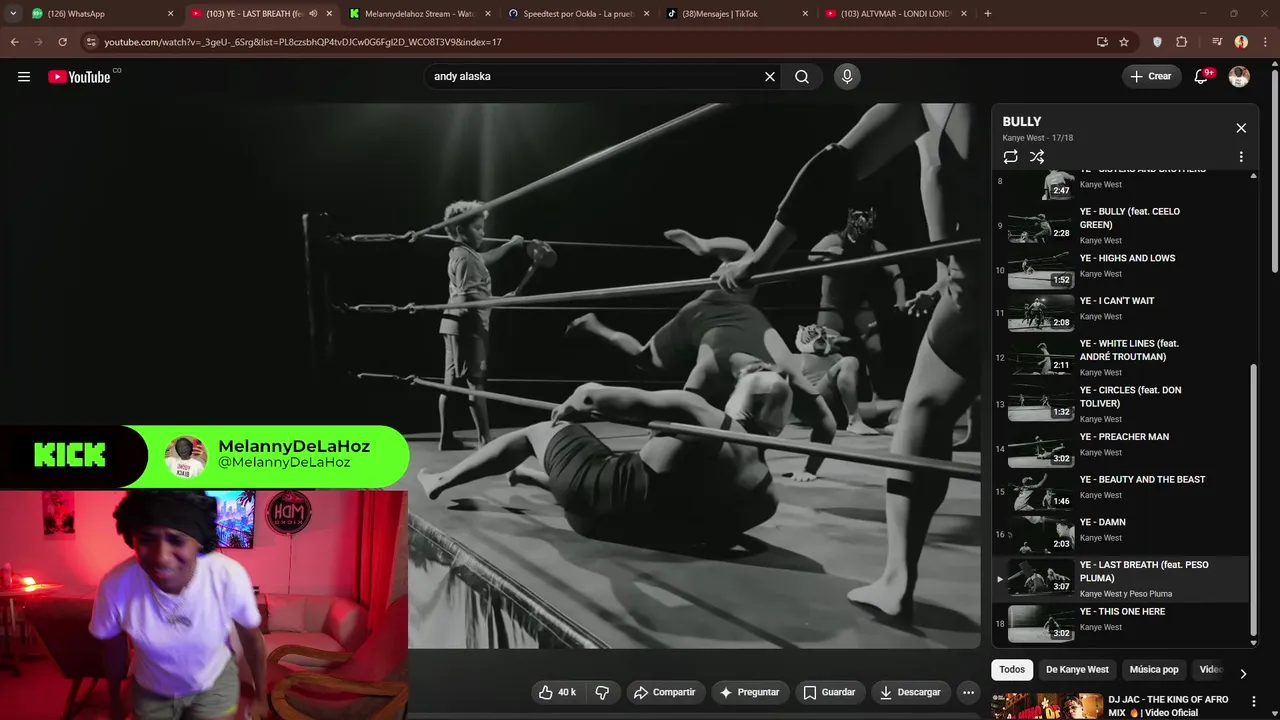Dislike the video with the thumbs down
1280x720 pixels.
(602, 692)
